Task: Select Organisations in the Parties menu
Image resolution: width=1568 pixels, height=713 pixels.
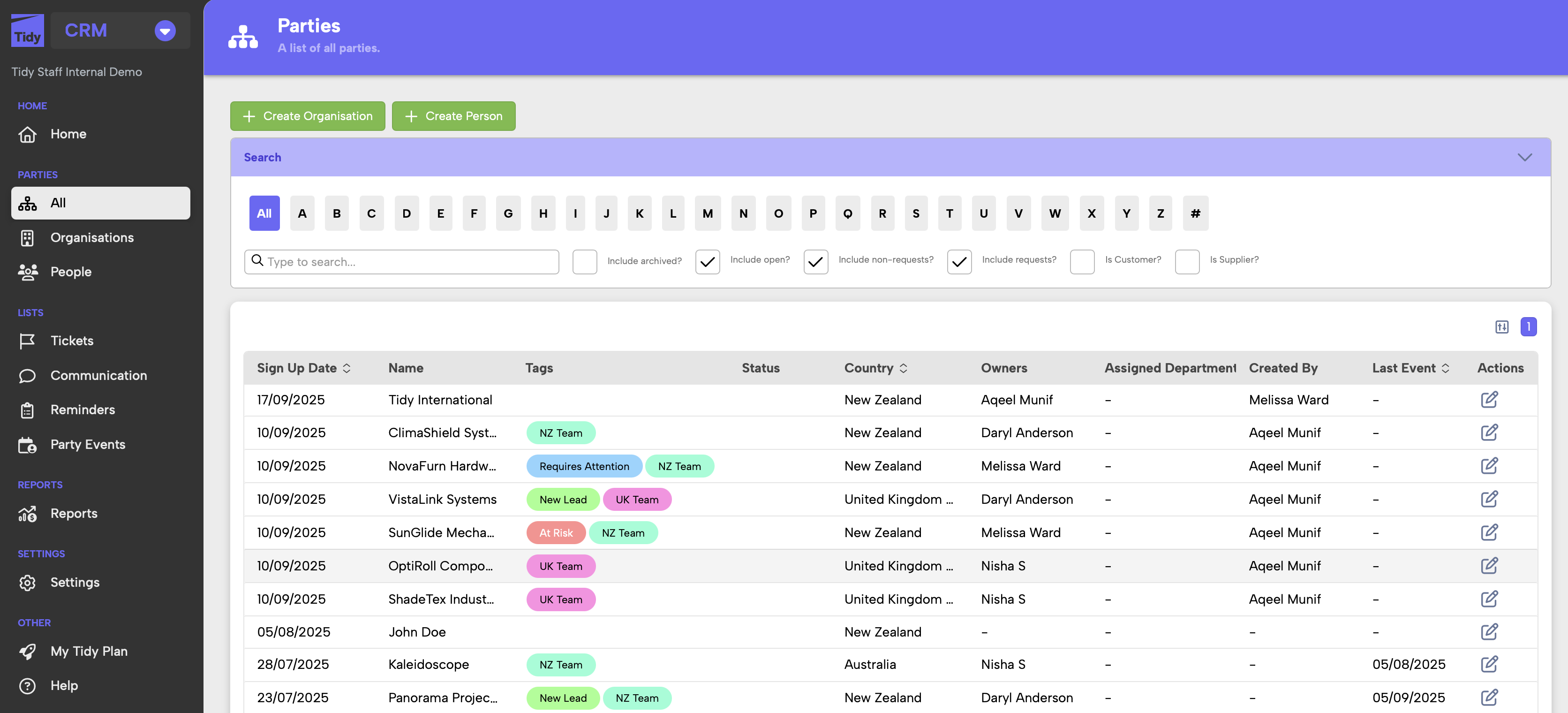Action: [92, 237]
